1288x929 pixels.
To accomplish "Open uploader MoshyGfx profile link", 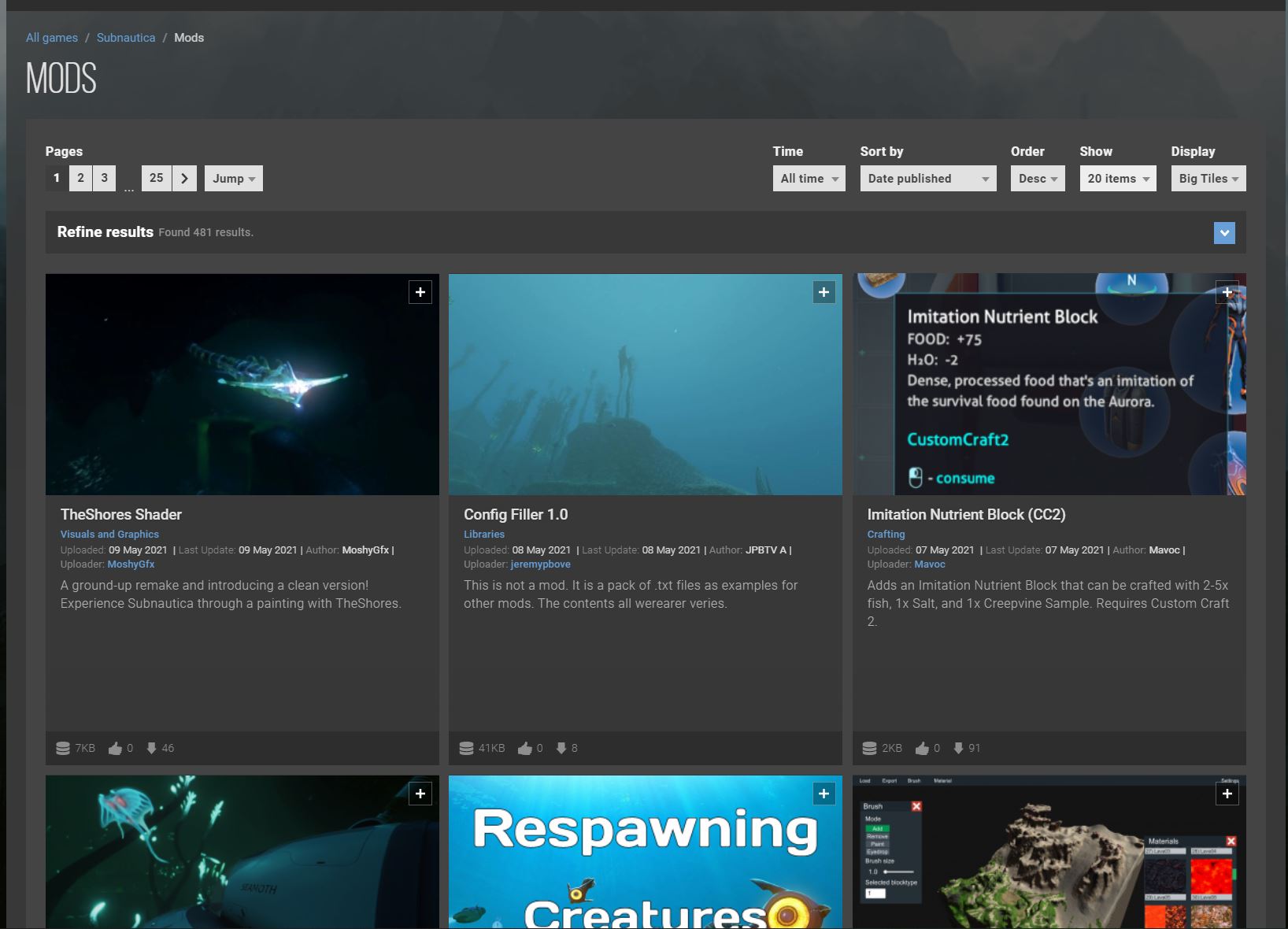I will [131, 564].
